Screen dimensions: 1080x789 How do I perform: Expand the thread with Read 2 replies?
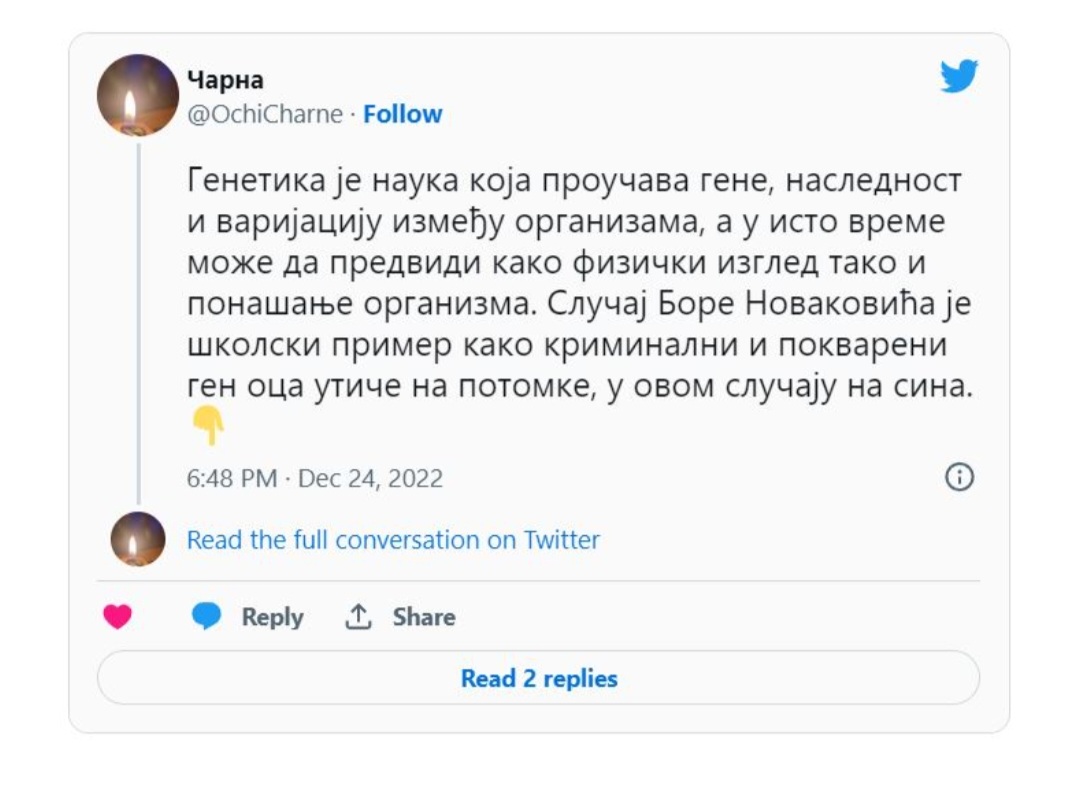(x=538, y=678)
